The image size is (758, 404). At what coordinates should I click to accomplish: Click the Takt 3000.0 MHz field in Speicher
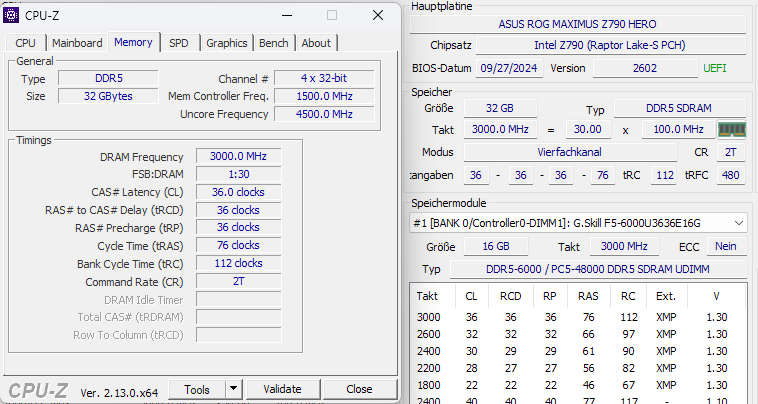coord(500,130)
